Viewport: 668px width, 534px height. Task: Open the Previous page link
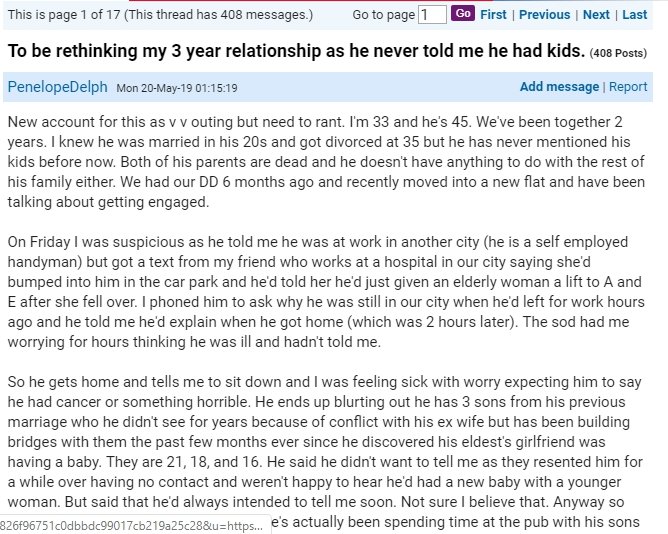coord(544,14)
